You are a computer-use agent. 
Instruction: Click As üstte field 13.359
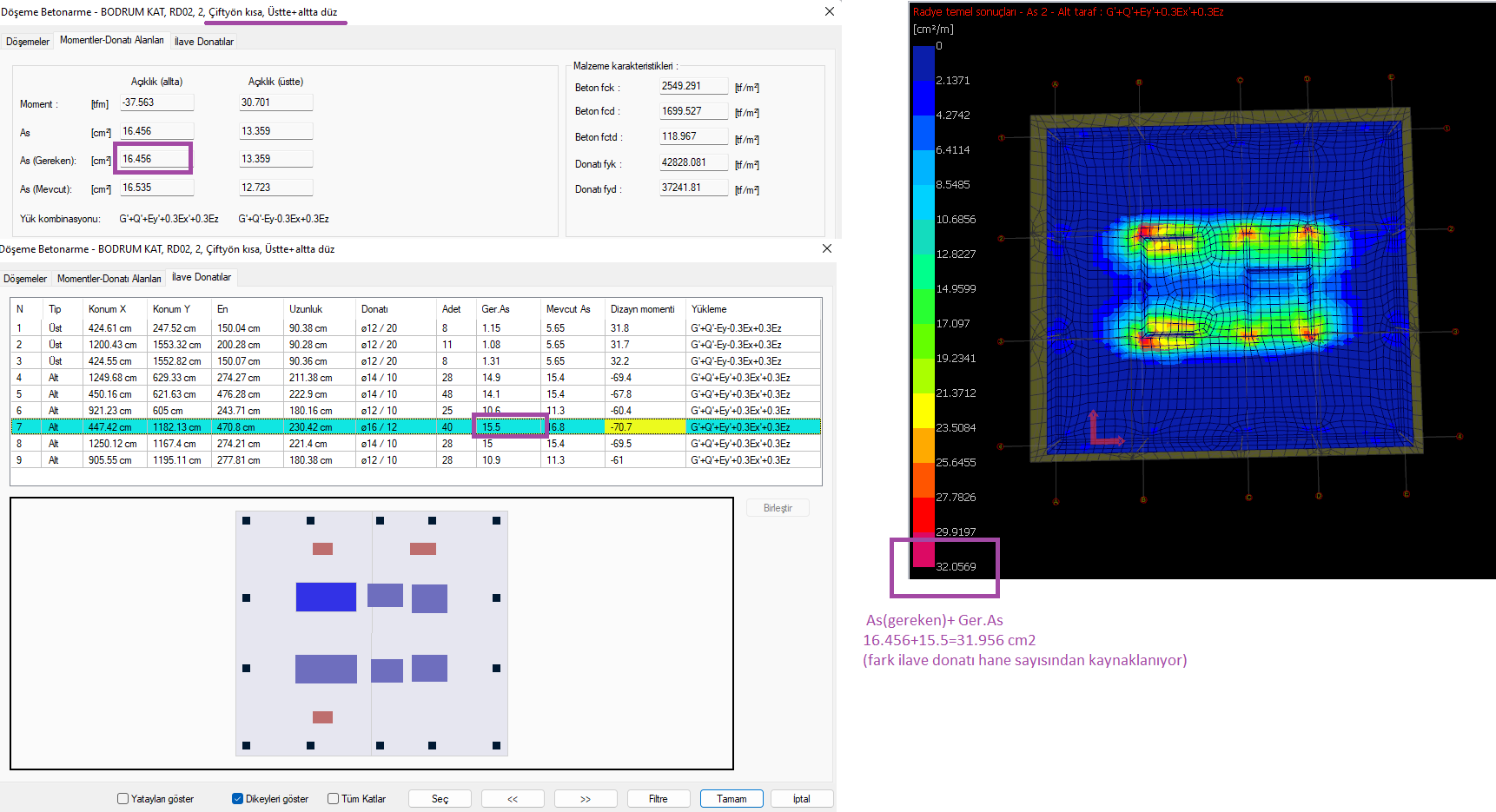point(275,131)
